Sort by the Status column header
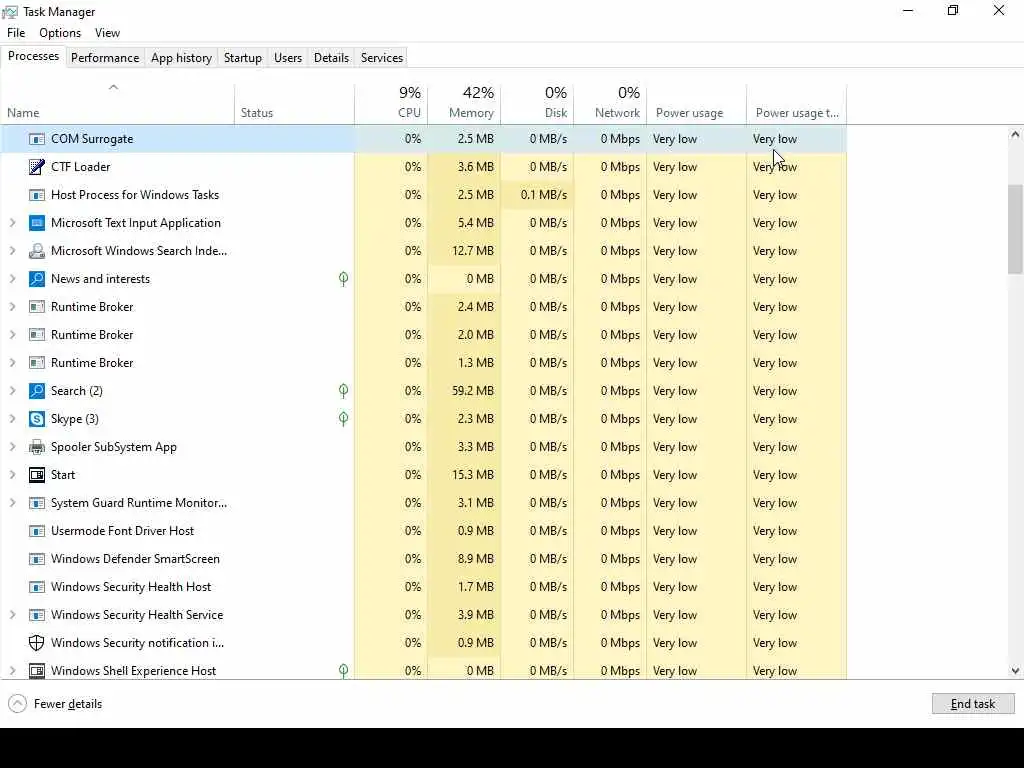This screenshot has width=1024, height=768. click(295, 104)
